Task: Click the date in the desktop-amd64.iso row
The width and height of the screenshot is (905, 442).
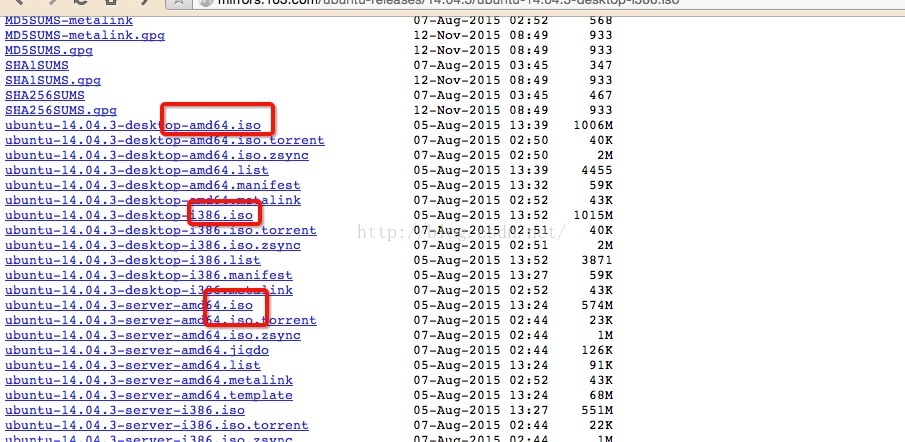Action: point(481,125)
